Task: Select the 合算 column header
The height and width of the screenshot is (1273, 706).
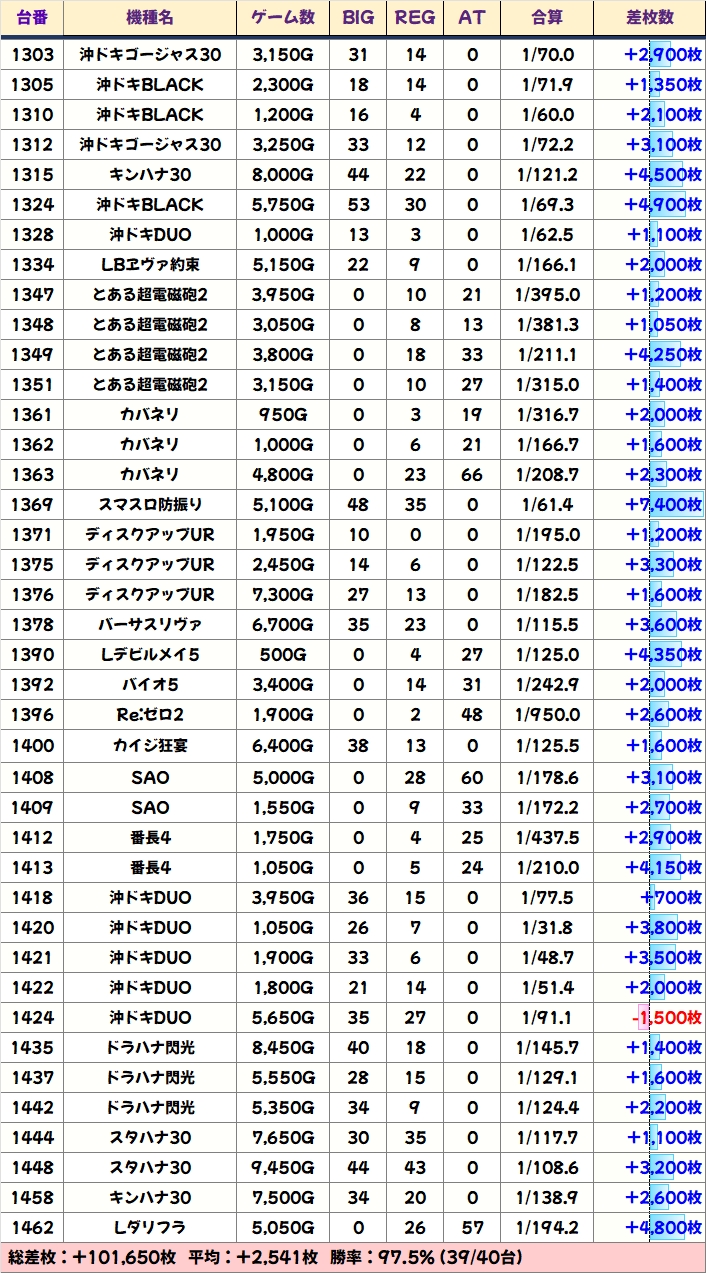Action: pos(546,18)
